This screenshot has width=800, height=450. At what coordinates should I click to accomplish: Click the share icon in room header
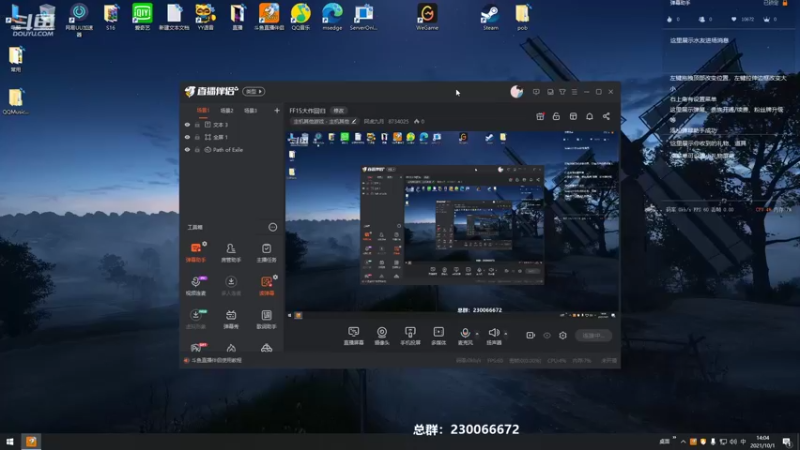point(606,116)
